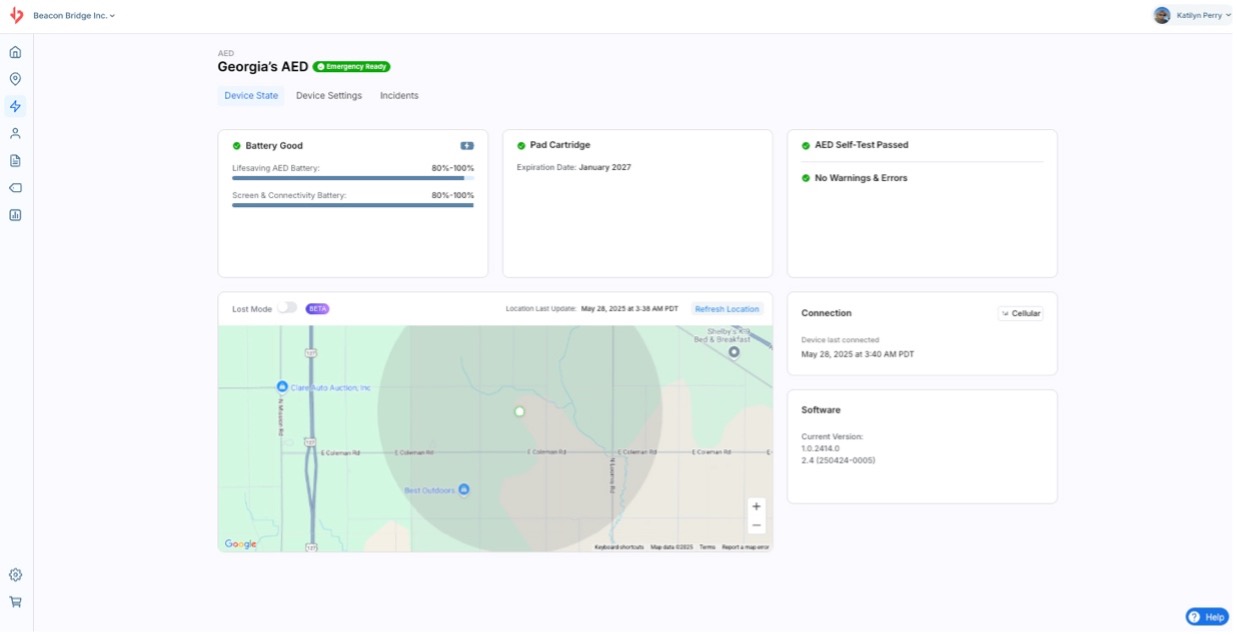Zoom in on the map with plus

pos(756,506)
